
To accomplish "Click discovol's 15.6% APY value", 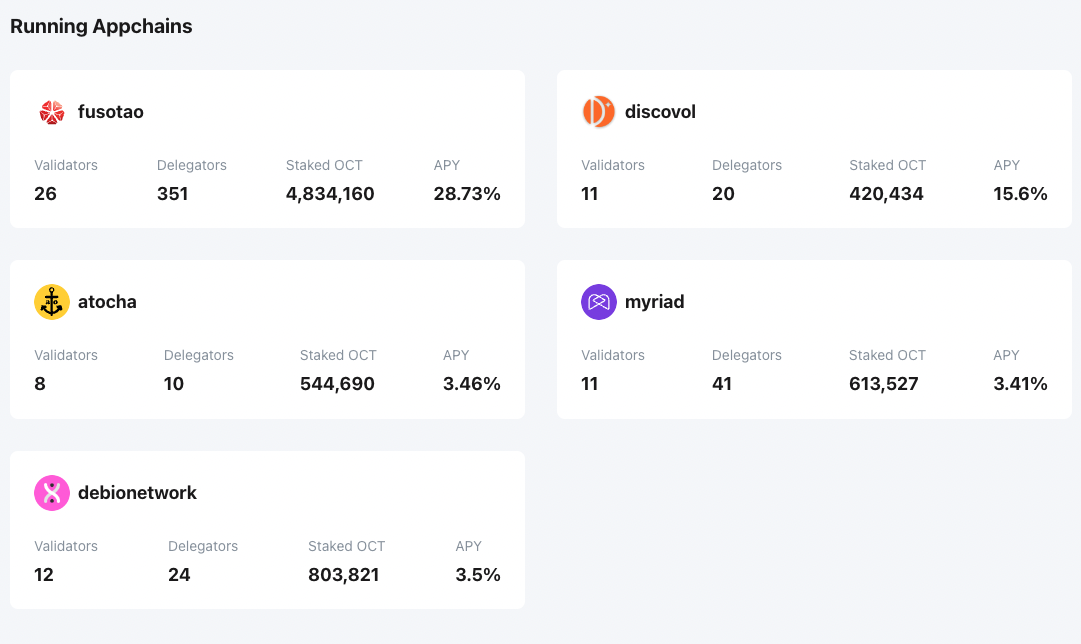I will coord(1020,194).
